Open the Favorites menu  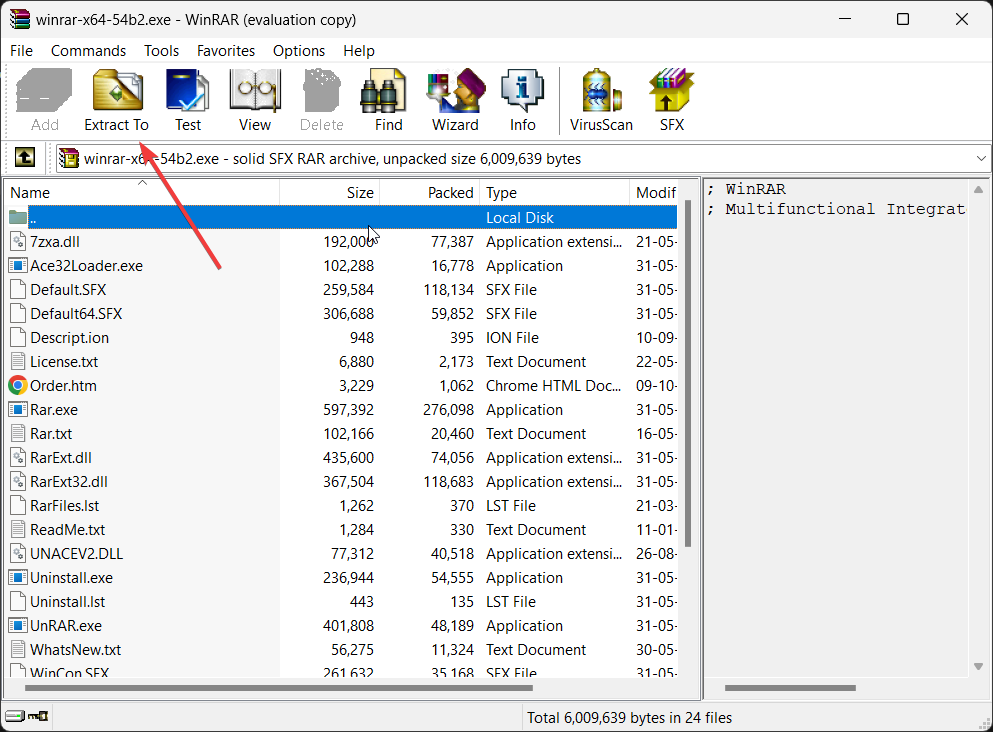click(225, 51)
